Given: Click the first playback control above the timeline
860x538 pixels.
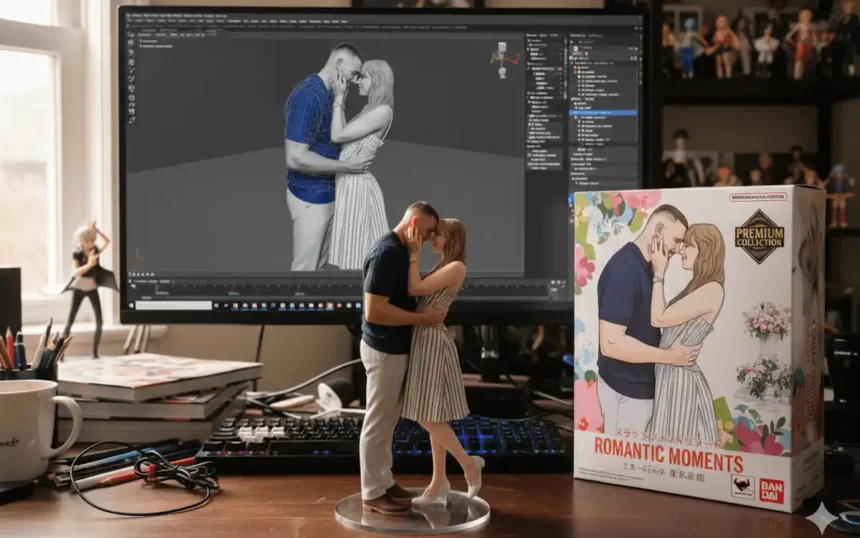Looking at the screenshot, I should tap(131, 274).
